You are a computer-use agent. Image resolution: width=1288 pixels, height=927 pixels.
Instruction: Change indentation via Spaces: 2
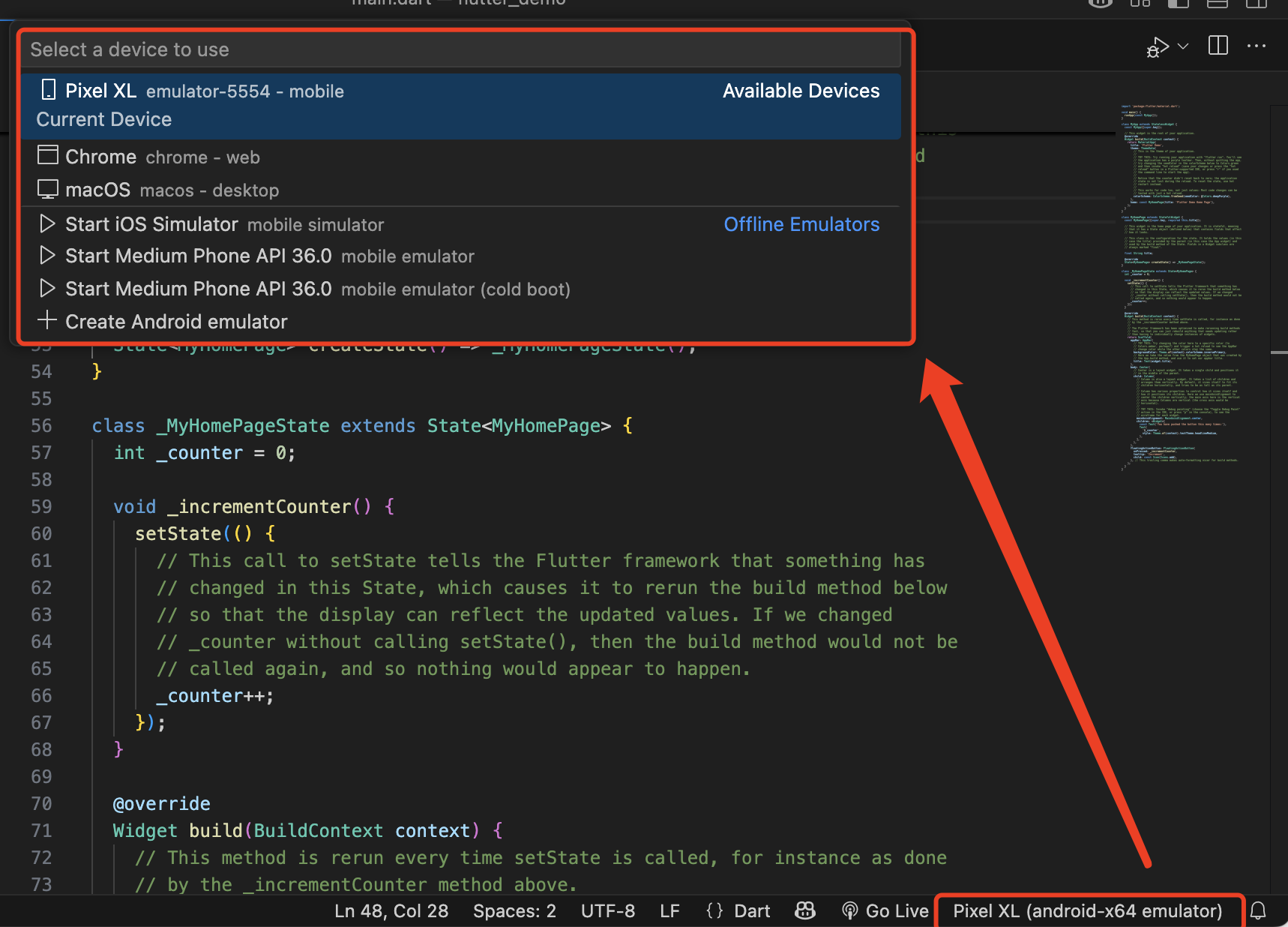514,911
